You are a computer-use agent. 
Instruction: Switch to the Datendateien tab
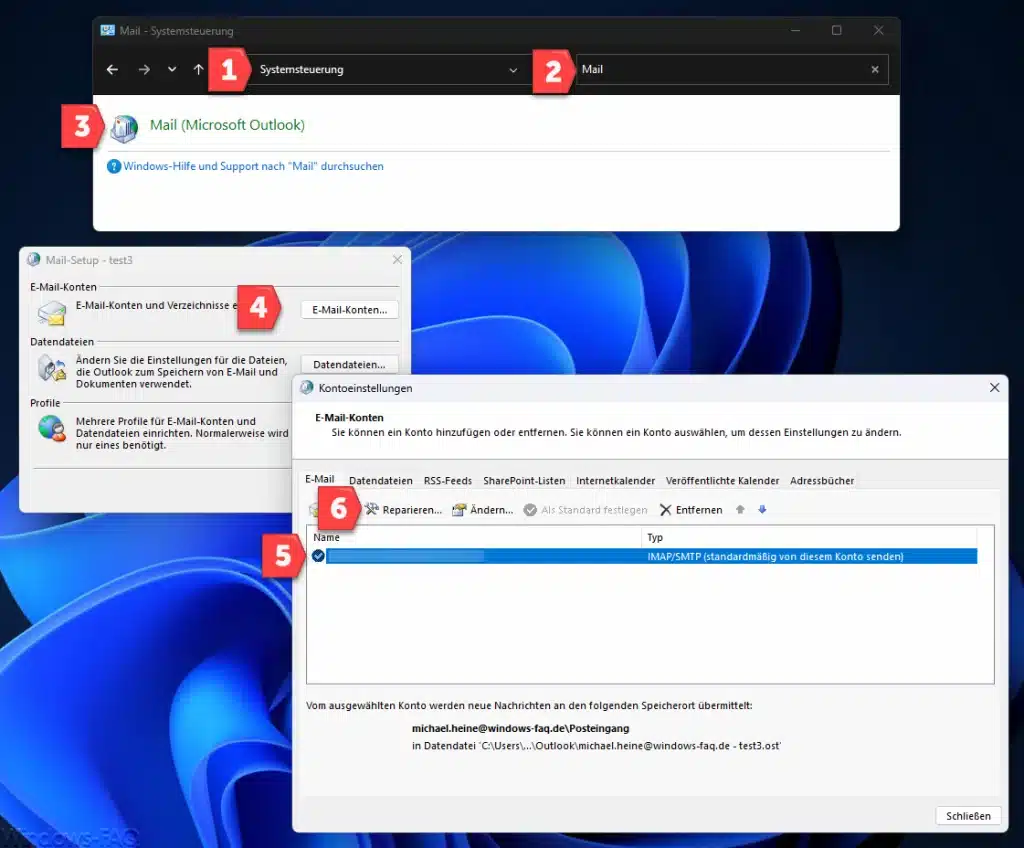click(x=381, y=481)
